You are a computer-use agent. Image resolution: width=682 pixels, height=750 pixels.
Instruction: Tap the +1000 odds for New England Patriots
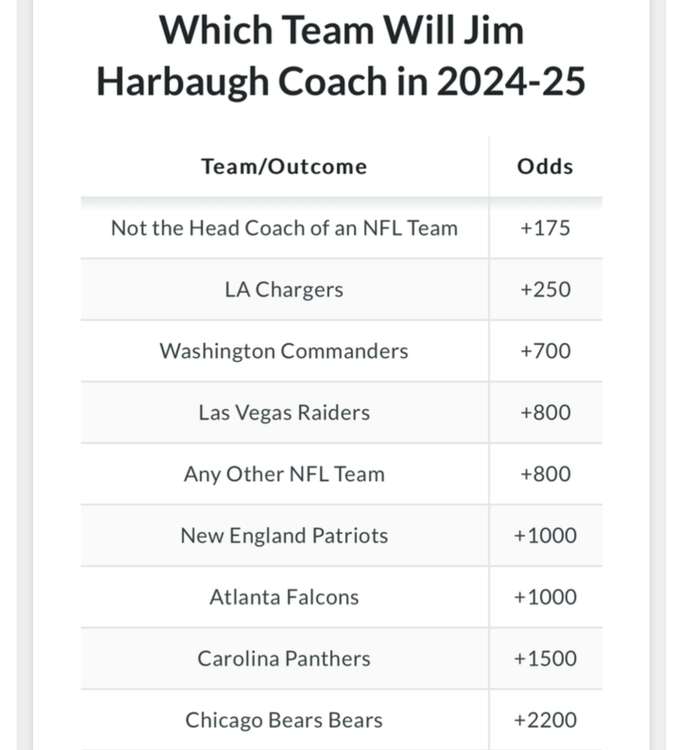pyautogui.click(x=545, y=536)
